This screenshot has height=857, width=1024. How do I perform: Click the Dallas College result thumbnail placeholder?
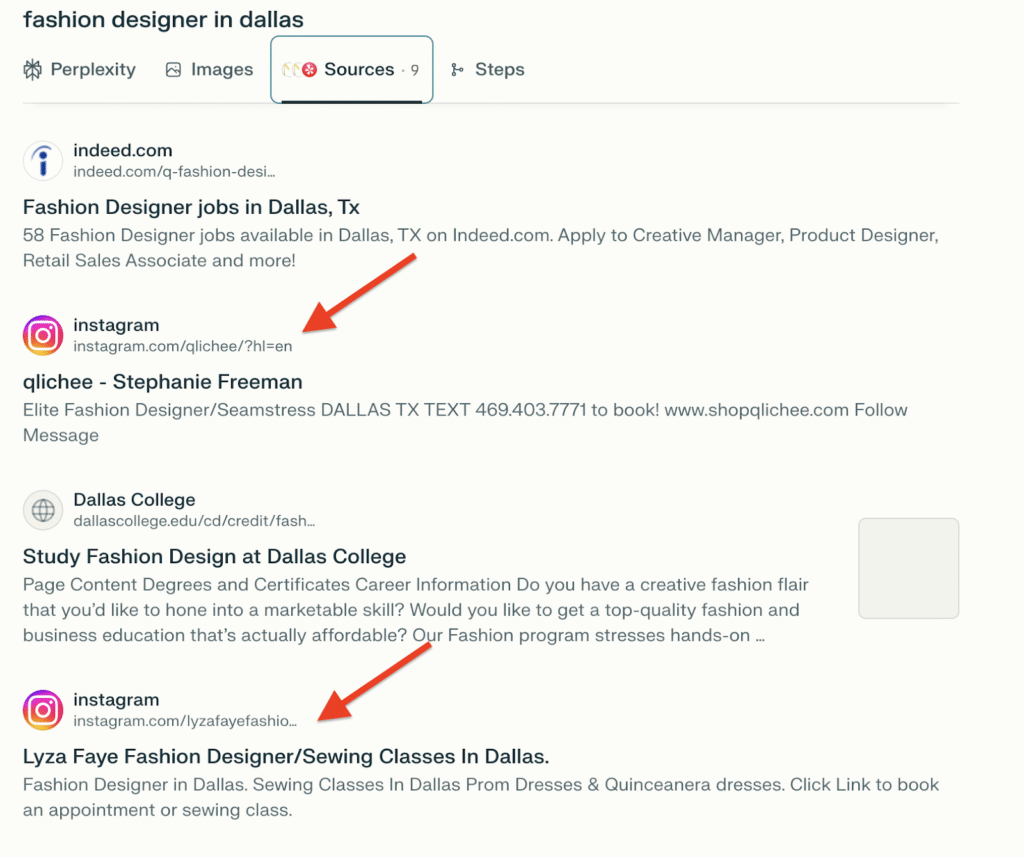(x=908, y=568)
